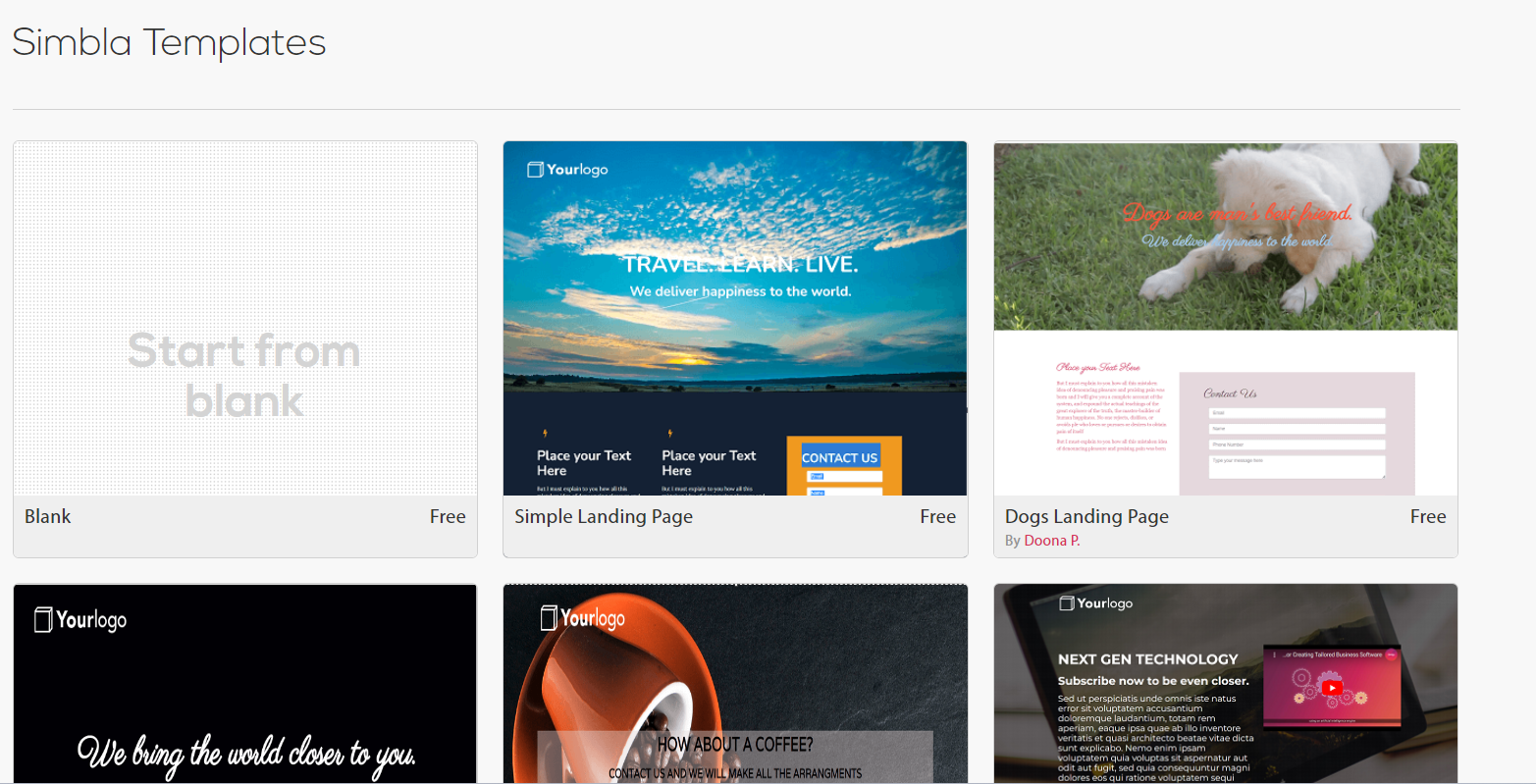Screen dimensions: 1536x784
Task: Play the YouTube video in the technology template
Action: point(1332,688)
